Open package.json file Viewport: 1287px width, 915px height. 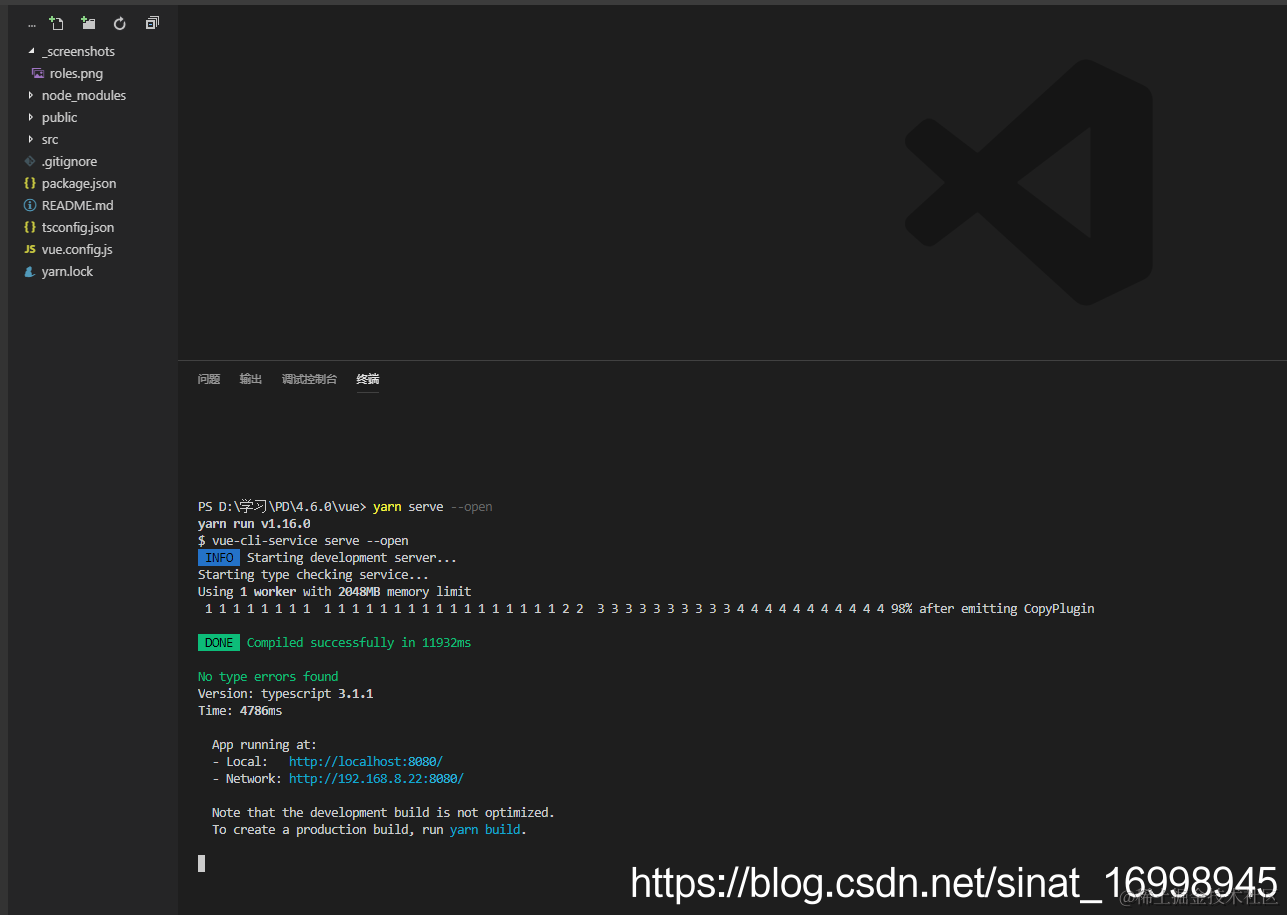[x=79, y=183]
